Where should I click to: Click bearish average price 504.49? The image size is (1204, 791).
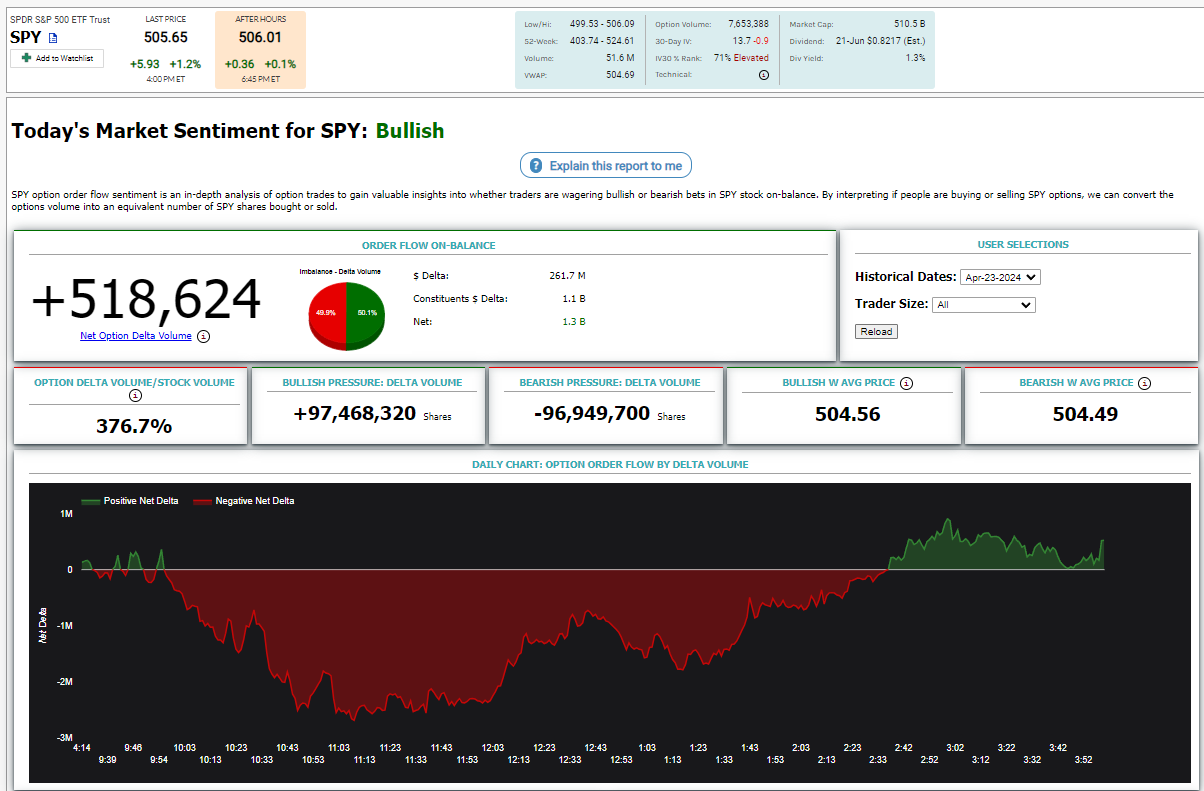(x=1085, y=414)
